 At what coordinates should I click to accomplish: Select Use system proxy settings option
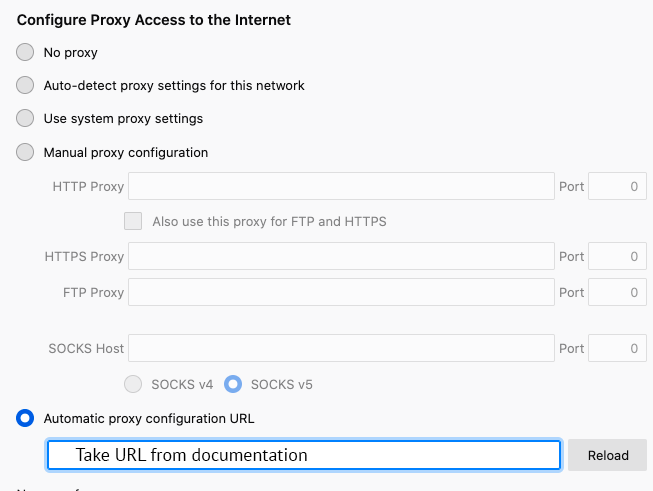25,118
